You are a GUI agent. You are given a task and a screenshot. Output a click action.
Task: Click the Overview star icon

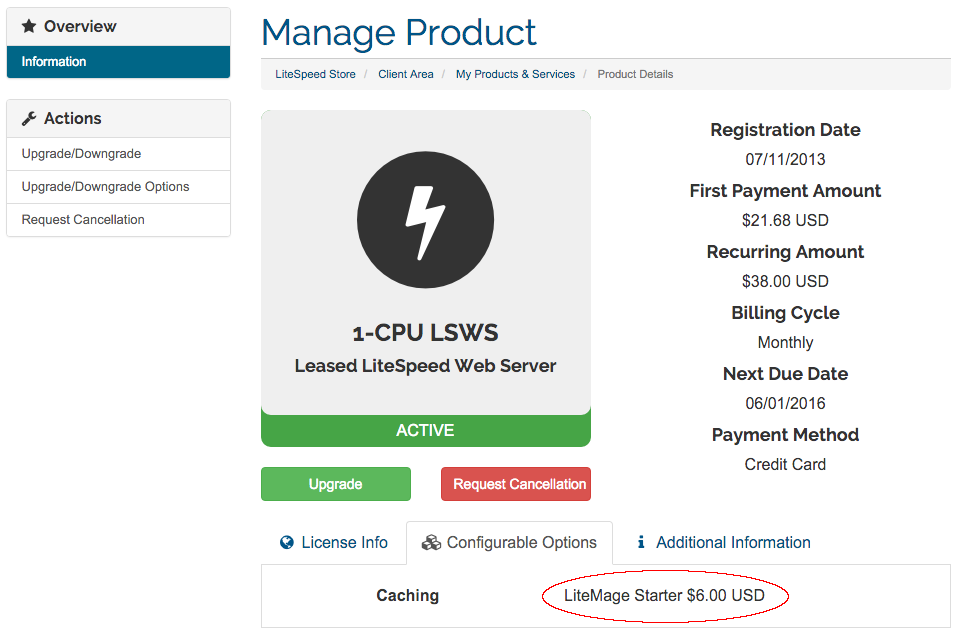29,26
